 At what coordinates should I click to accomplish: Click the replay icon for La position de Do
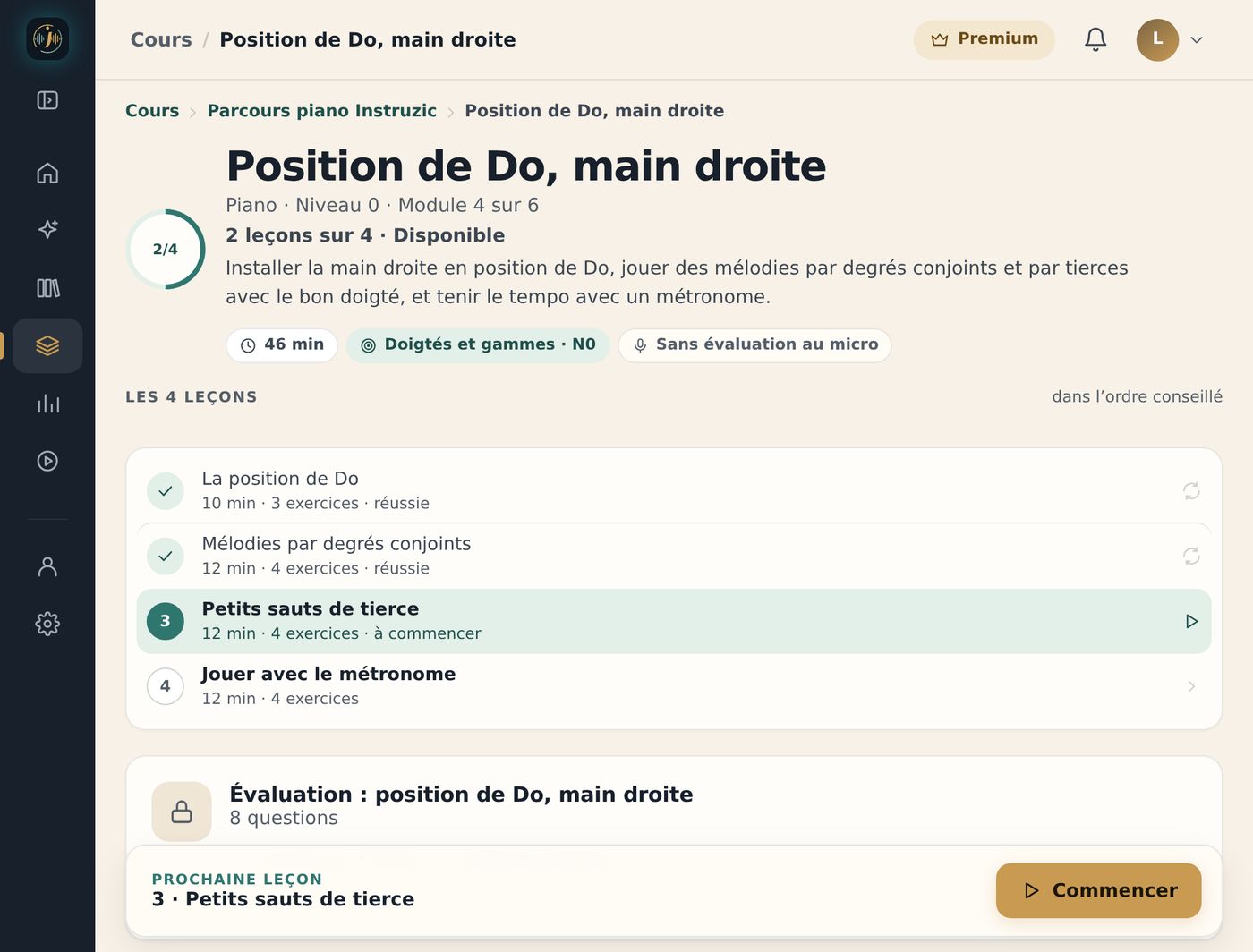[1191, 490]
